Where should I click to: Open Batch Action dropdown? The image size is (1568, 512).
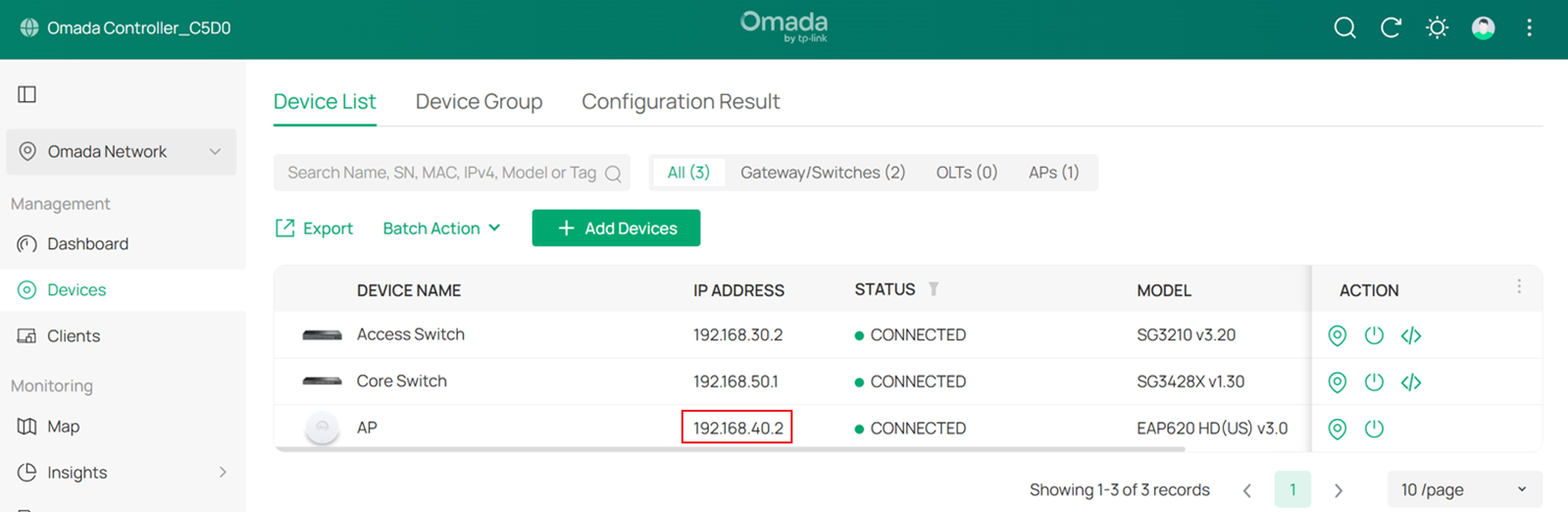tap(441, 229)
